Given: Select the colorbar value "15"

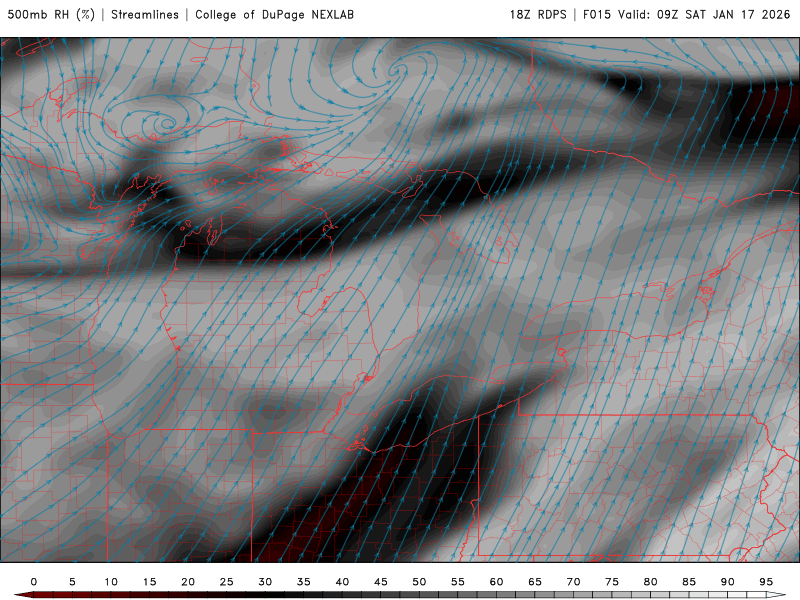Looking at the screenshot, I should click(149, 582).
